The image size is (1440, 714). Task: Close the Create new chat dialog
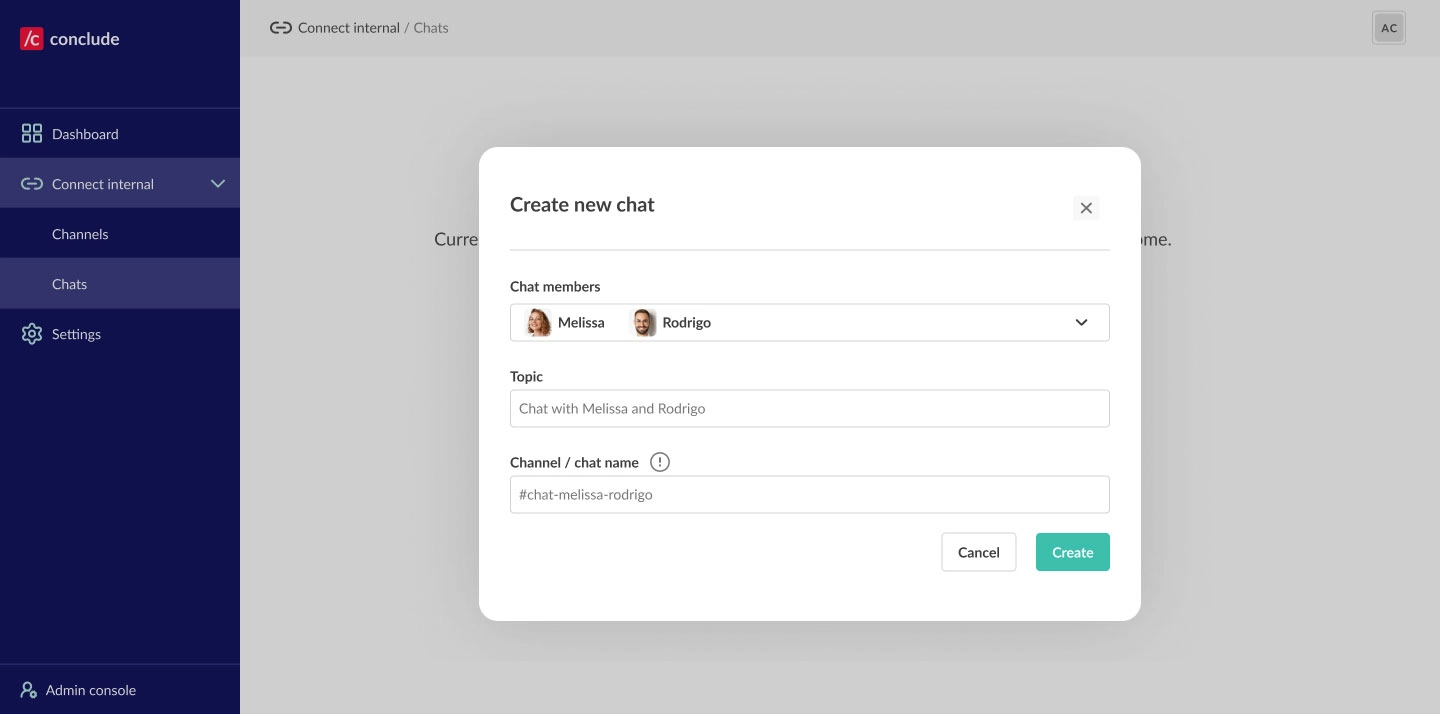pyautogui.click(x=1086, y=208)
